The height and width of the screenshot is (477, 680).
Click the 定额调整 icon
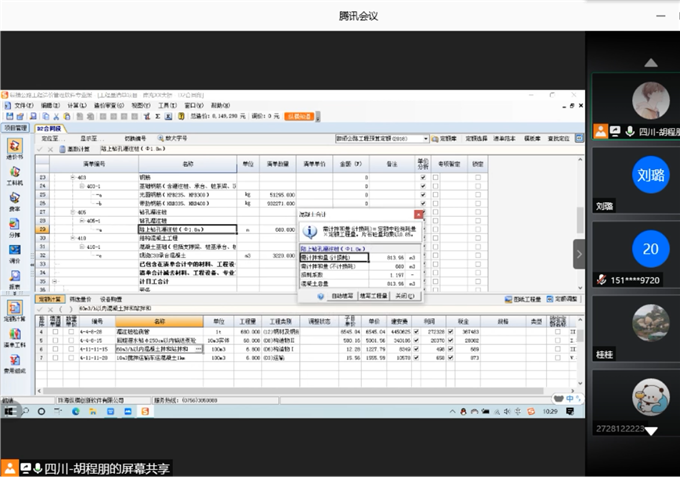(x=550, y=299)
